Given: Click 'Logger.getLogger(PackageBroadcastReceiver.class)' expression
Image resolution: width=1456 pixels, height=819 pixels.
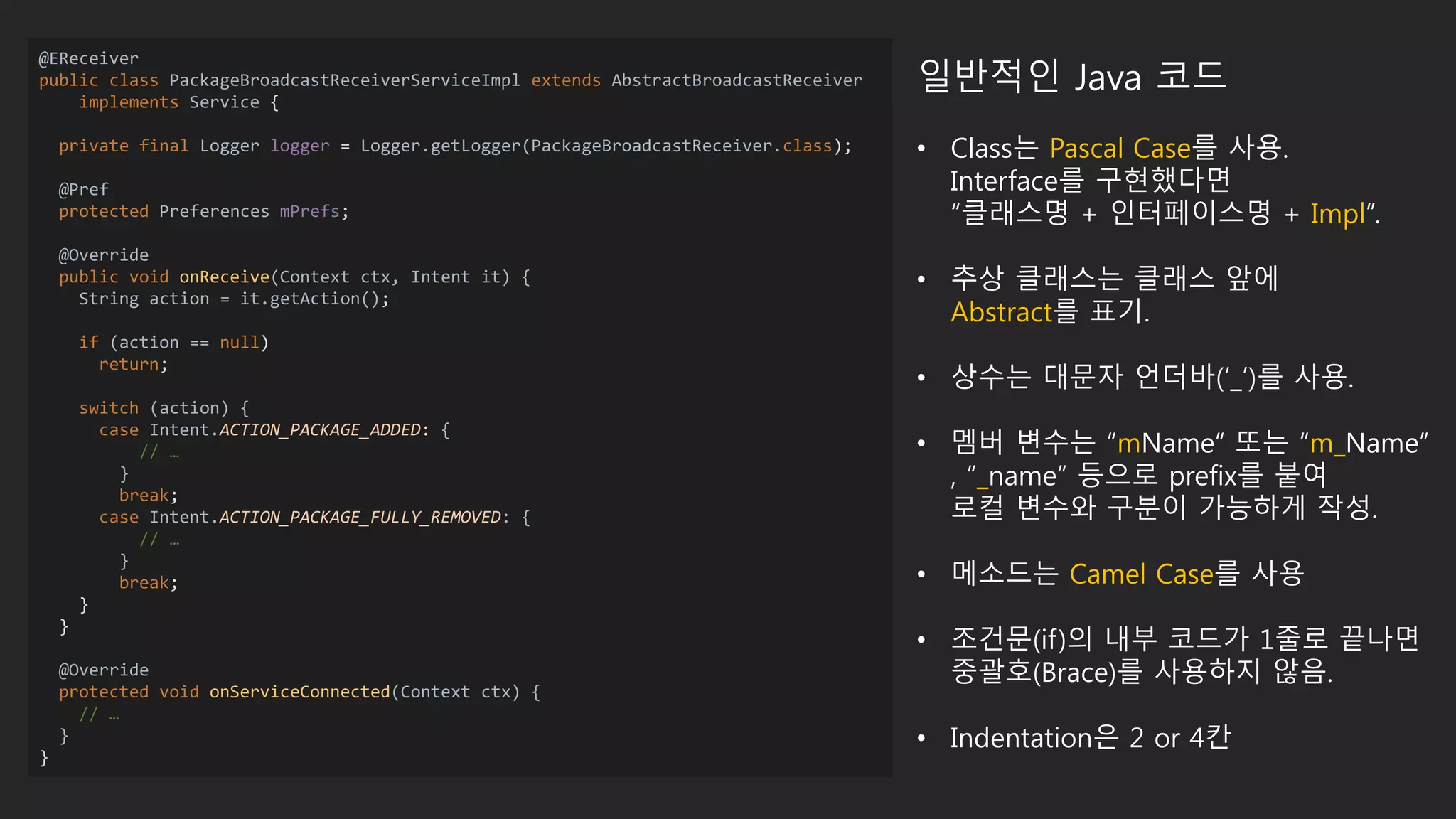Looking at the screenshot, I should (x=601, y=146).
